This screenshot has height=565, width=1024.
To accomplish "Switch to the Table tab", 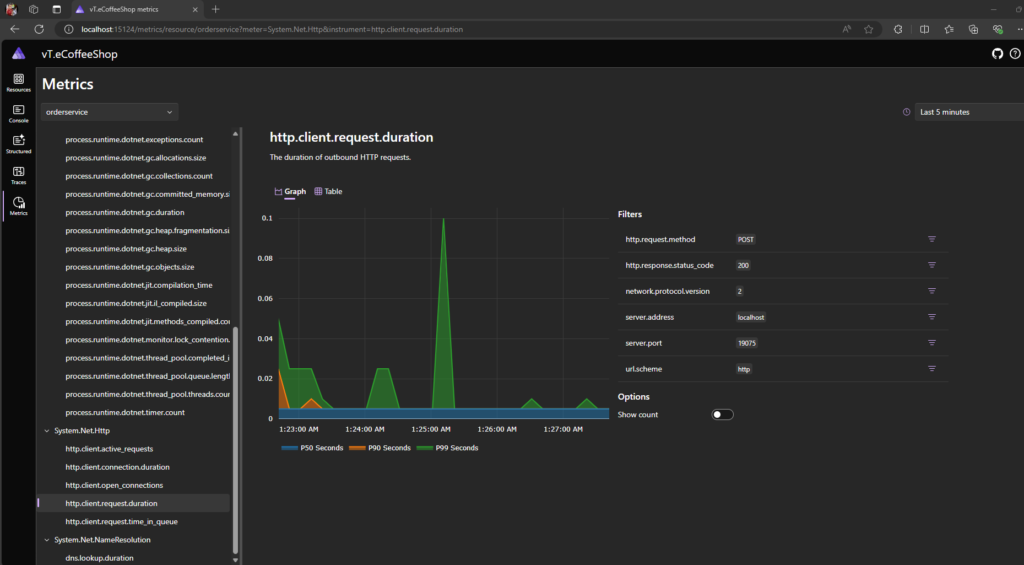I will [x=328, y=191].
